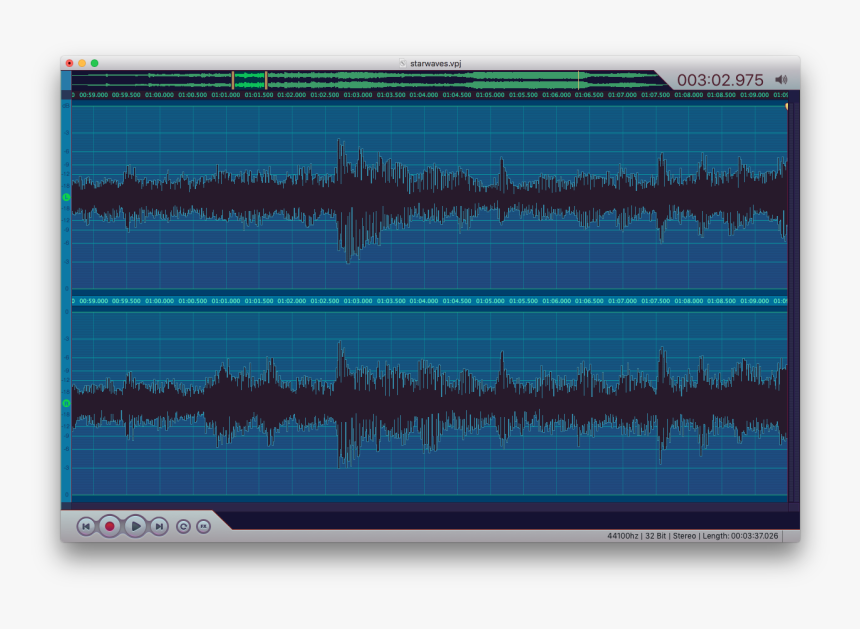Toggle loop playback
The width and height of the screenshot is (860, 629).
[183, 526]
